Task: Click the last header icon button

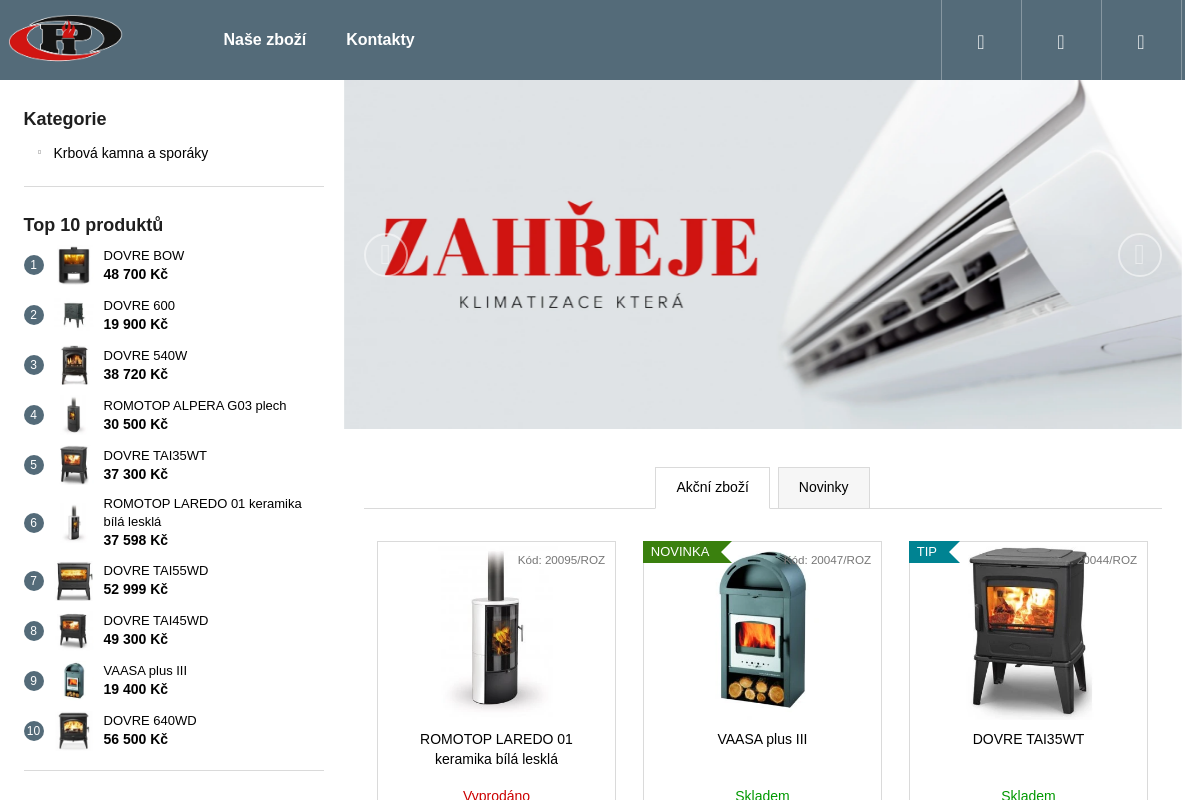Action: point(1141,40)
